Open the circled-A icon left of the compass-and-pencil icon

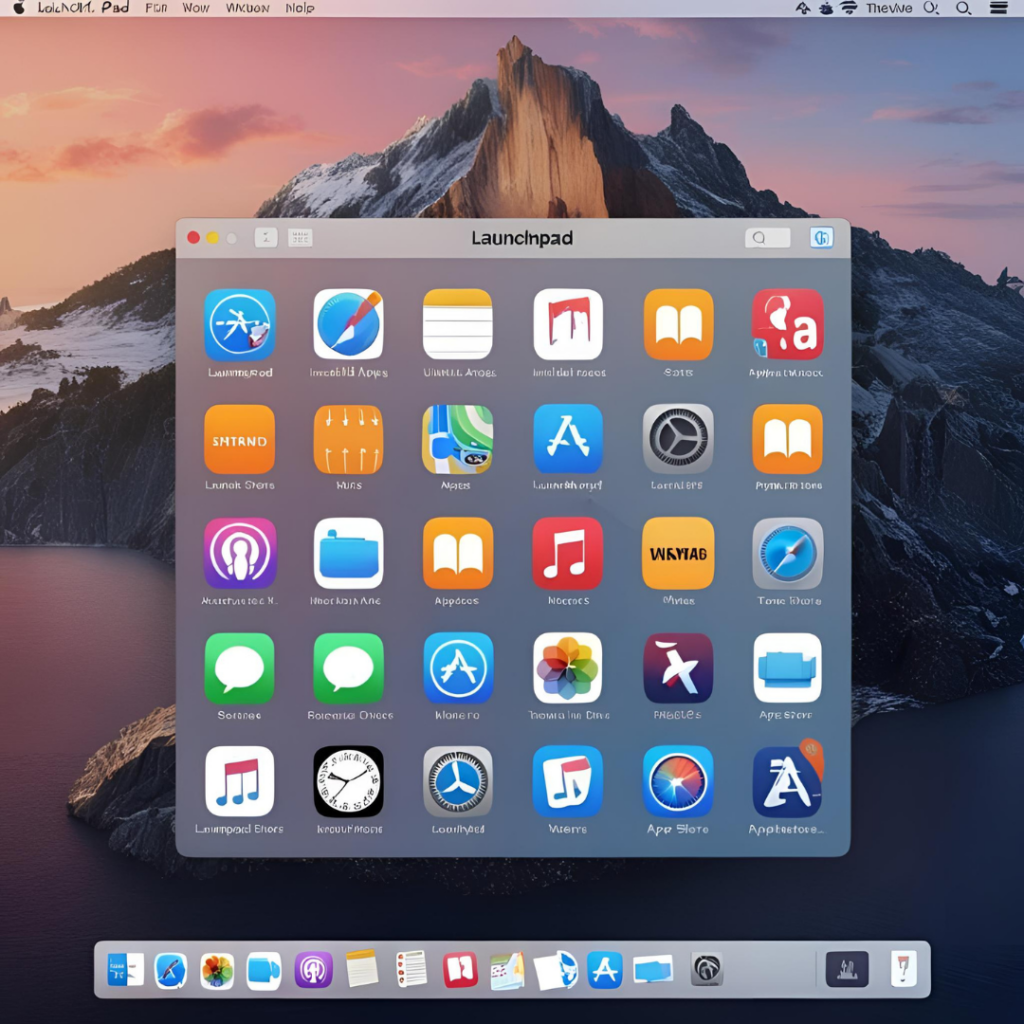click(240, 325)
